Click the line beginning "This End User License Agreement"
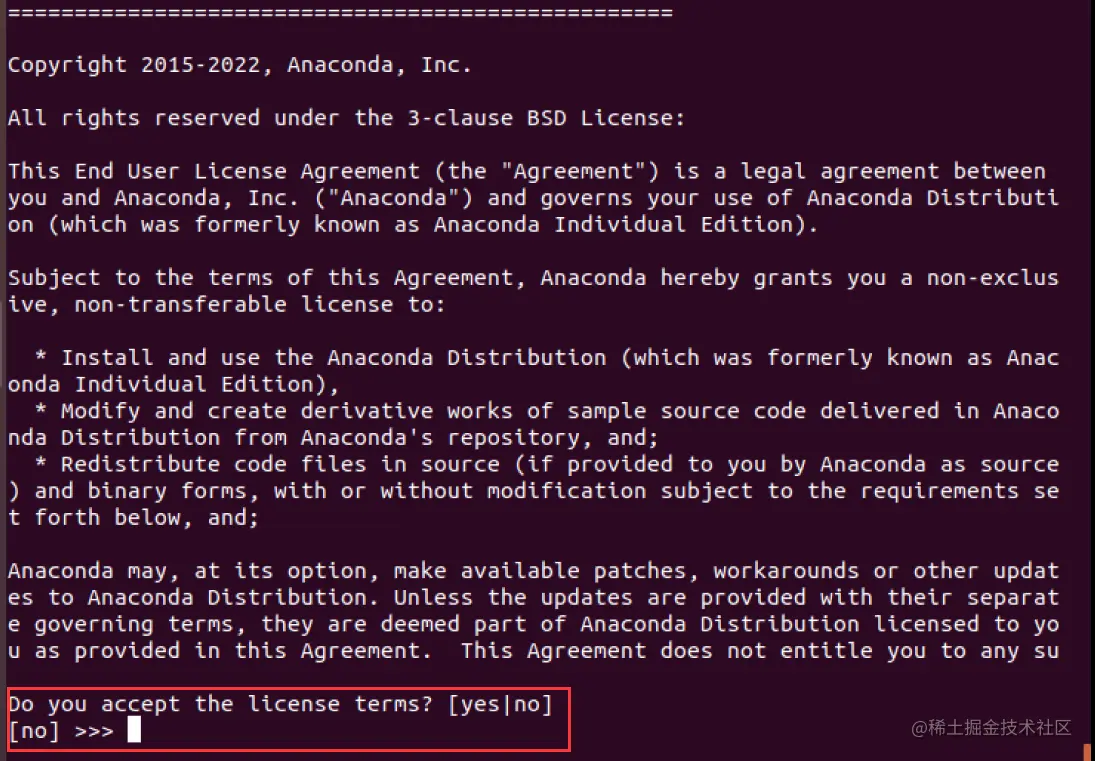This screenshot has height=761, width=1095. (527, 171)
